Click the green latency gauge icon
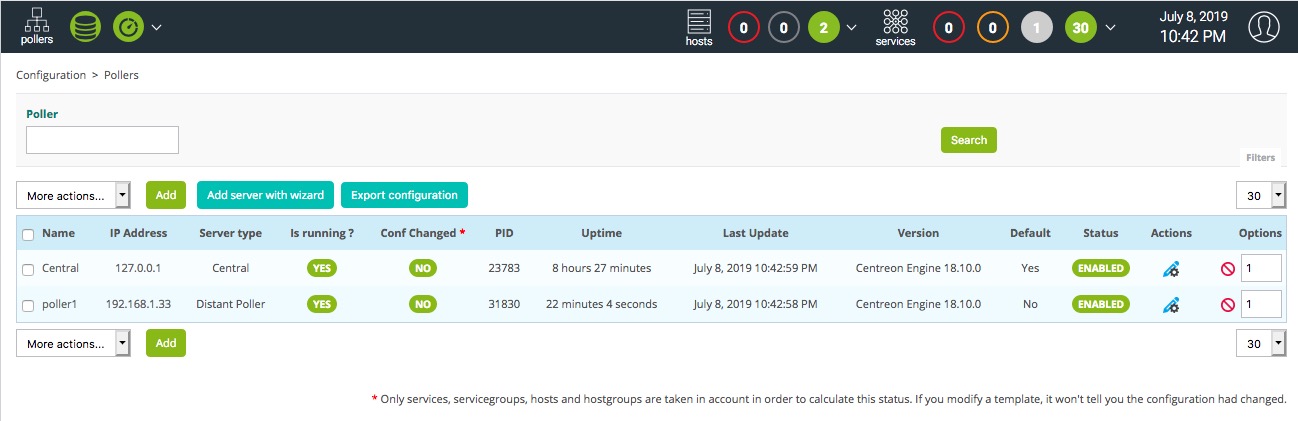1298x421 pixels. point(128,27)
